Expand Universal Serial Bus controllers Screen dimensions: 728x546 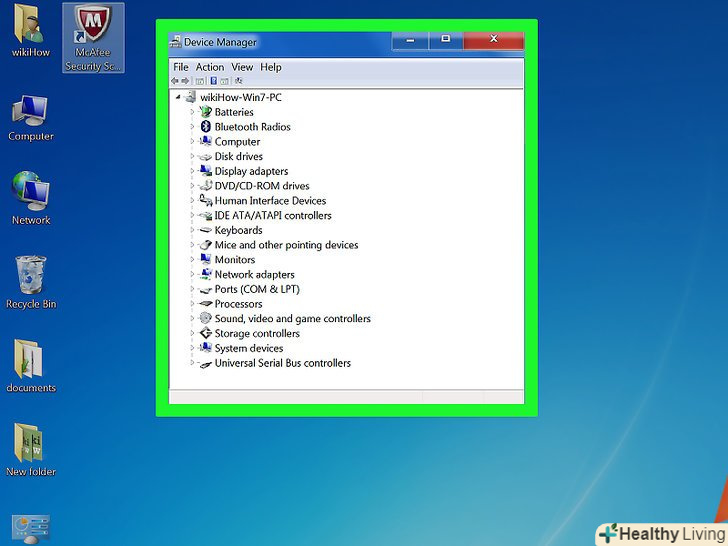pyautogui.click(x=193, y=363)
